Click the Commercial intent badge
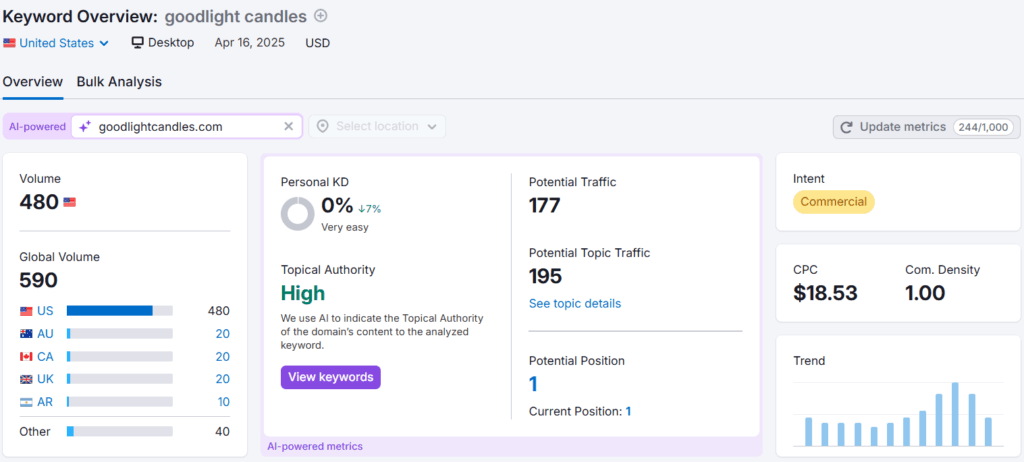 pyautogui.click(x=833, y=202)
